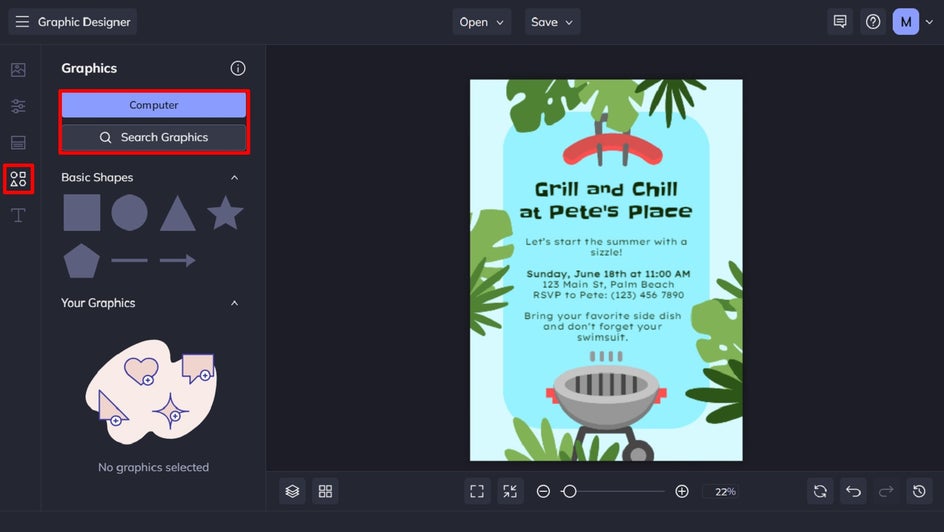Click the Search Graphics button

[x=154, y=137]
